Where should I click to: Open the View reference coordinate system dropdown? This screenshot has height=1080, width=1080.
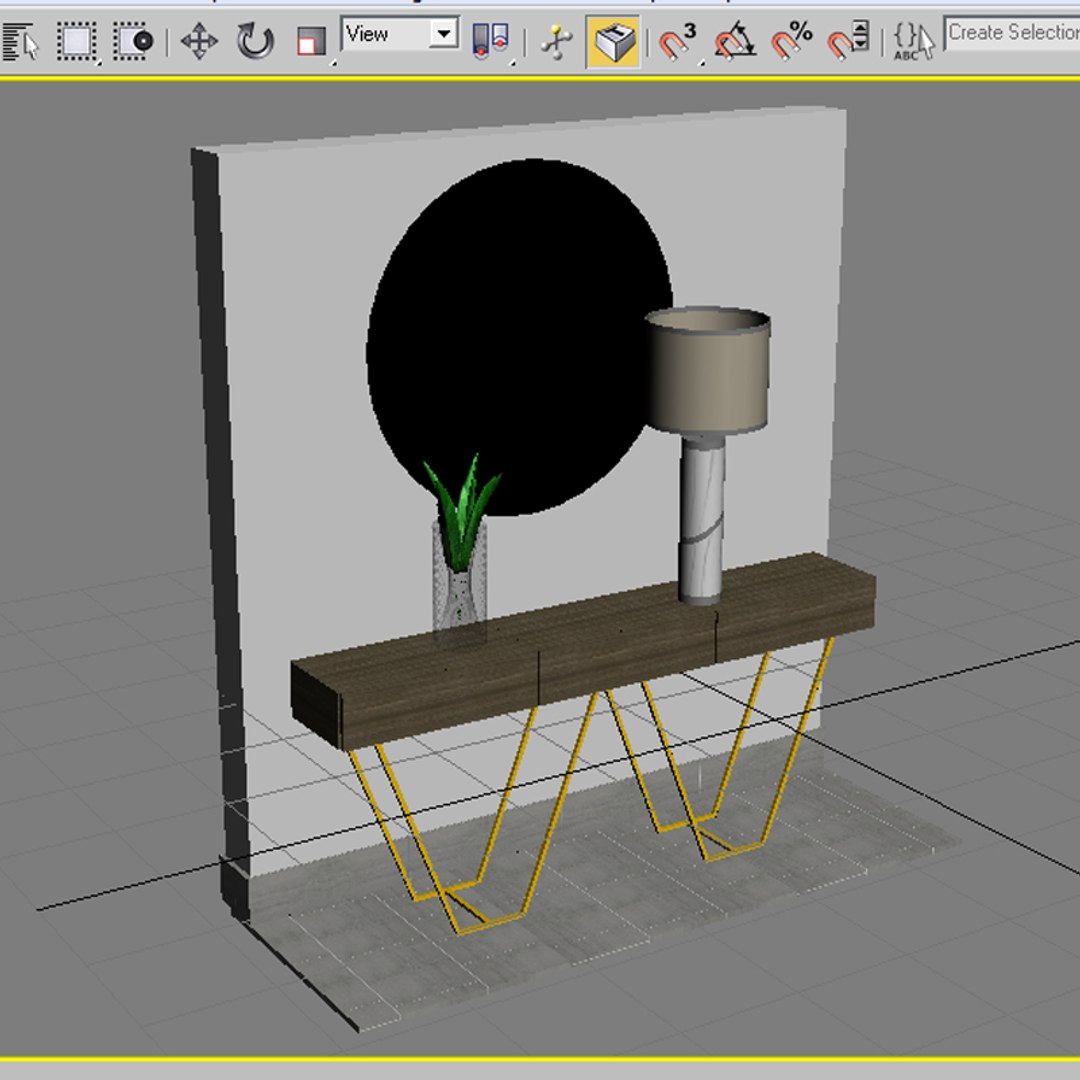tap(401, 33)
